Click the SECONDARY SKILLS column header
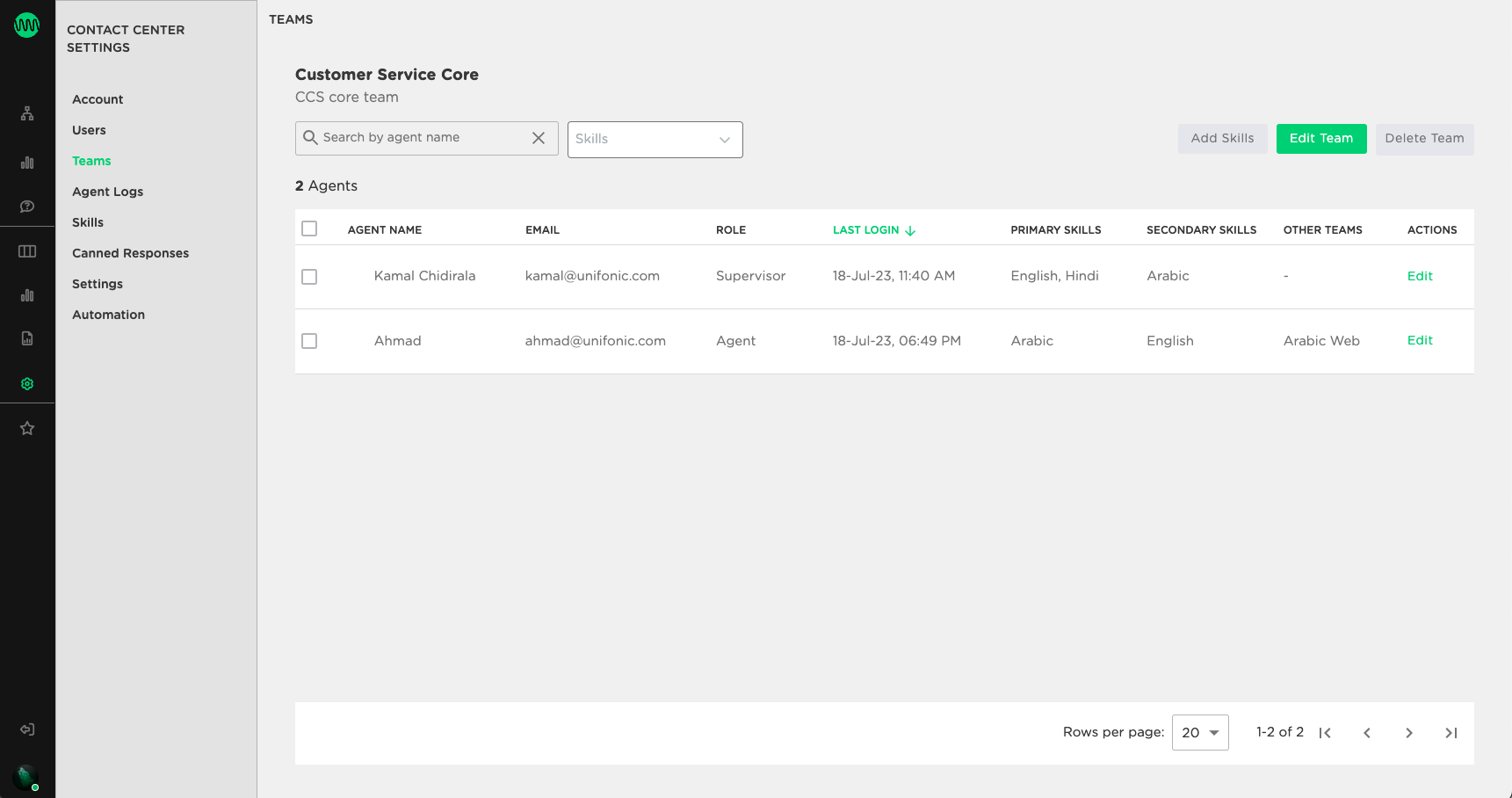The width and height of the screenshot is (1512, 798). tap(1201, 230)
